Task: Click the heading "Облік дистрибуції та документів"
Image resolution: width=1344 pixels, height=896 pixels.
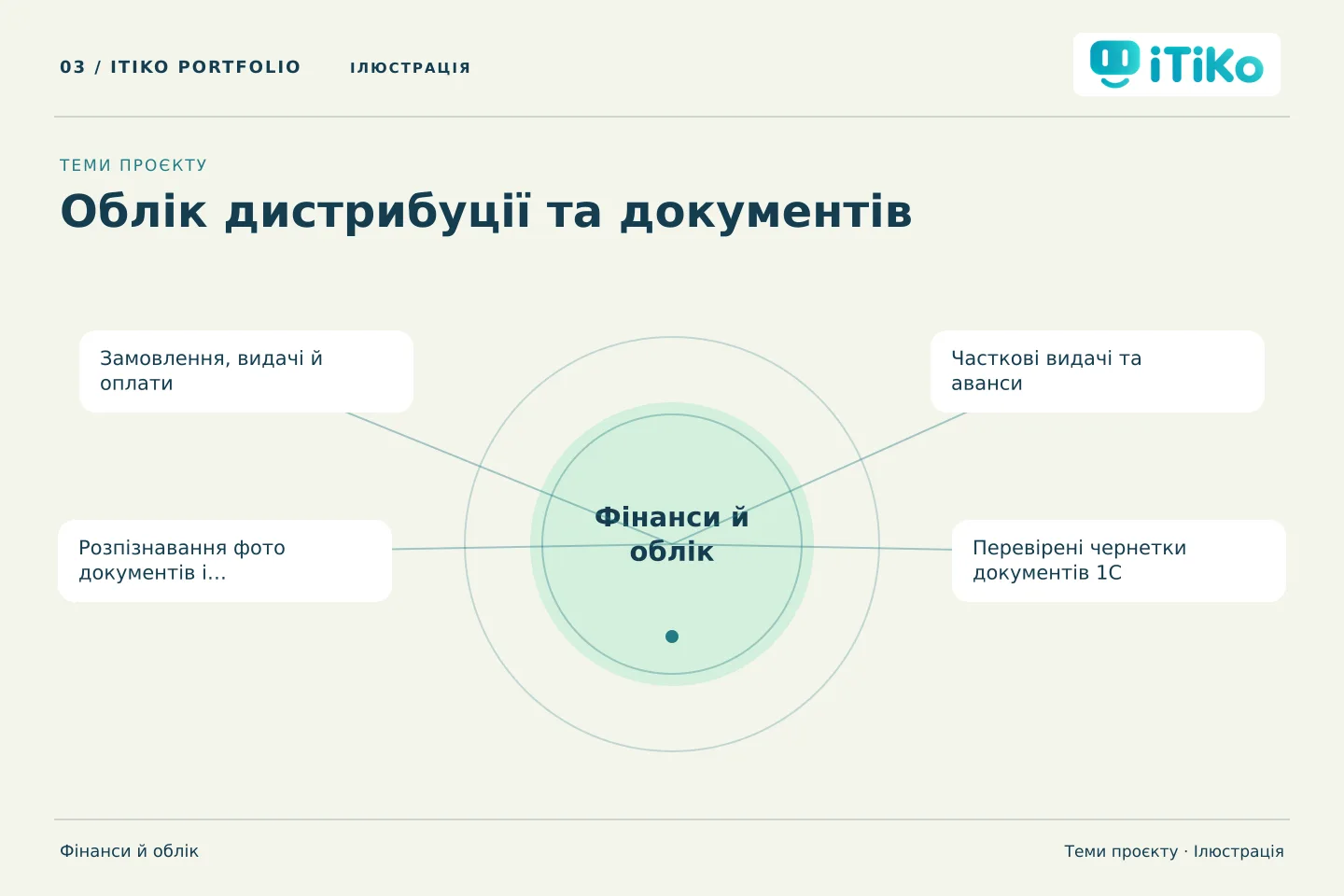Action: click(x=486, y=211)
